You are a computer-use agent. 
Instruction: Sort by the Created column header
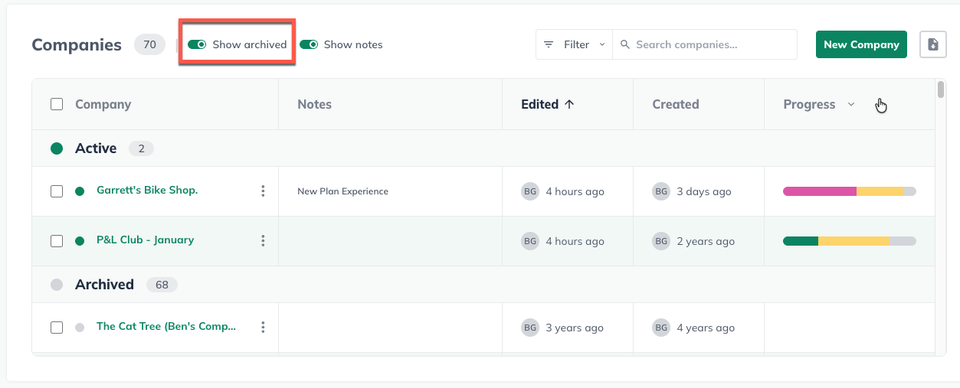(675, 104)
